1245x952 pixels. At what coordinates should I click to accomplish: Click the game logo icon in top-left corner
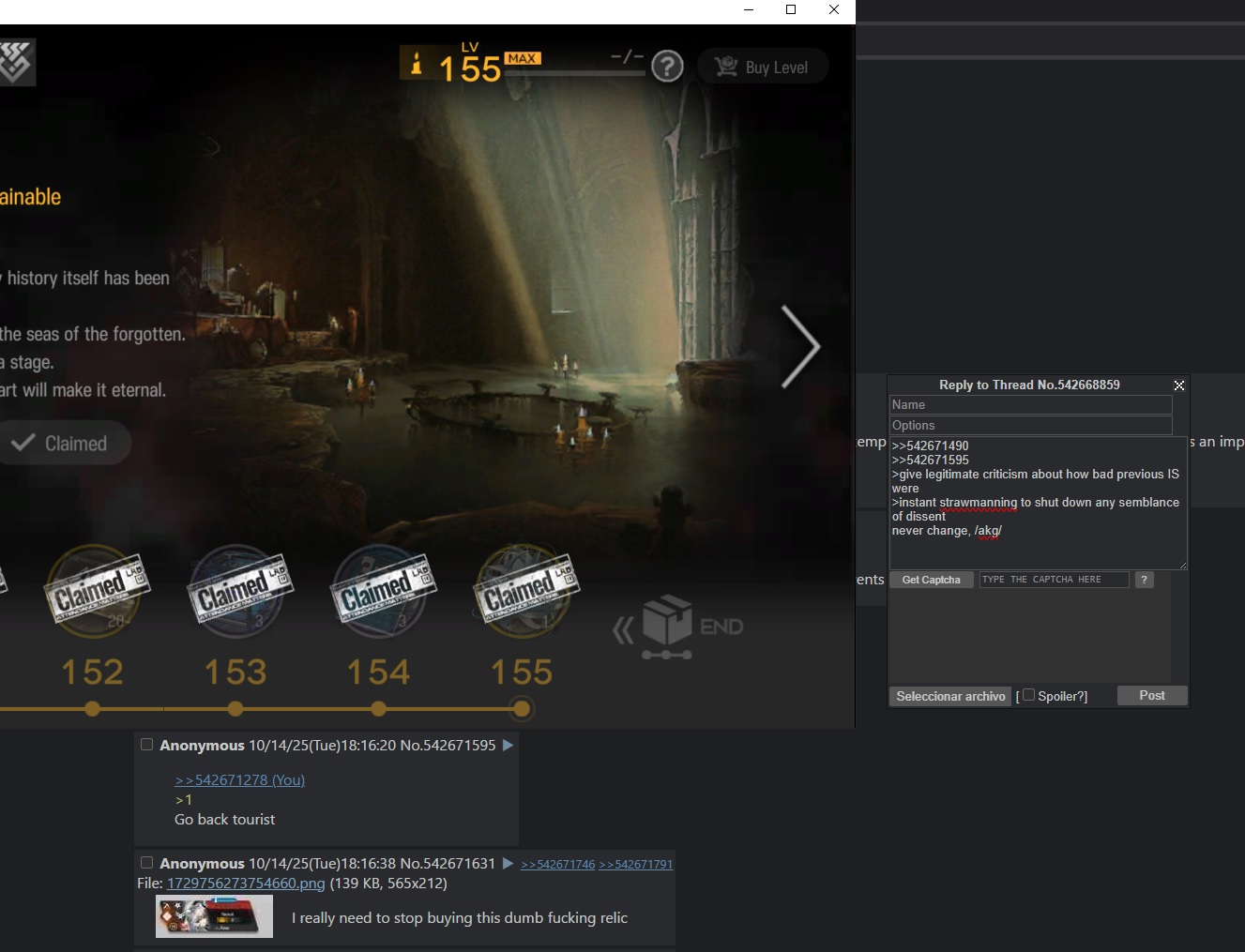click(16, 62)
